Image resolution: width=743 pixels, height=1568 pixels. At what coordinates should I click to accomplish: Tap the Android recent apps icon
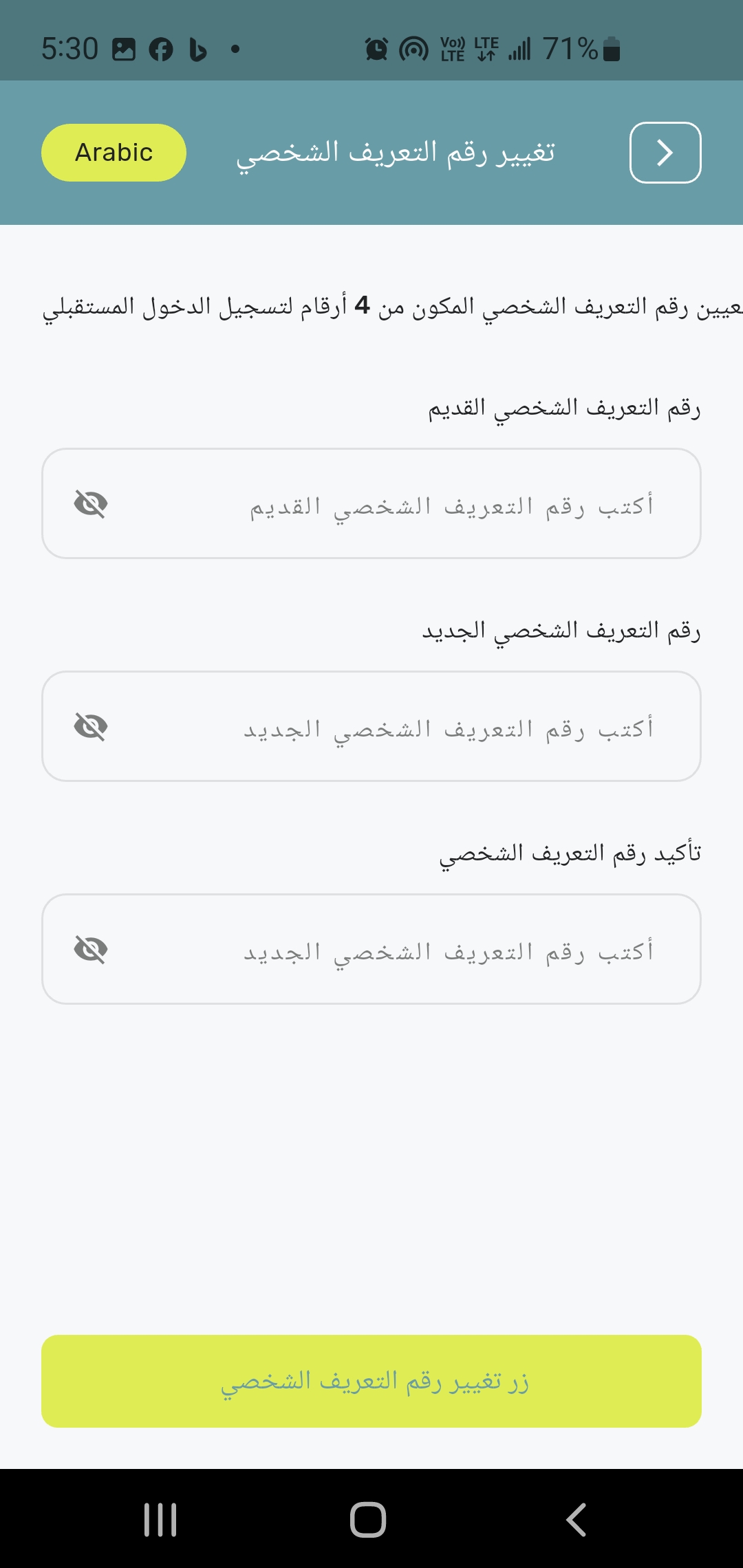160,1519
